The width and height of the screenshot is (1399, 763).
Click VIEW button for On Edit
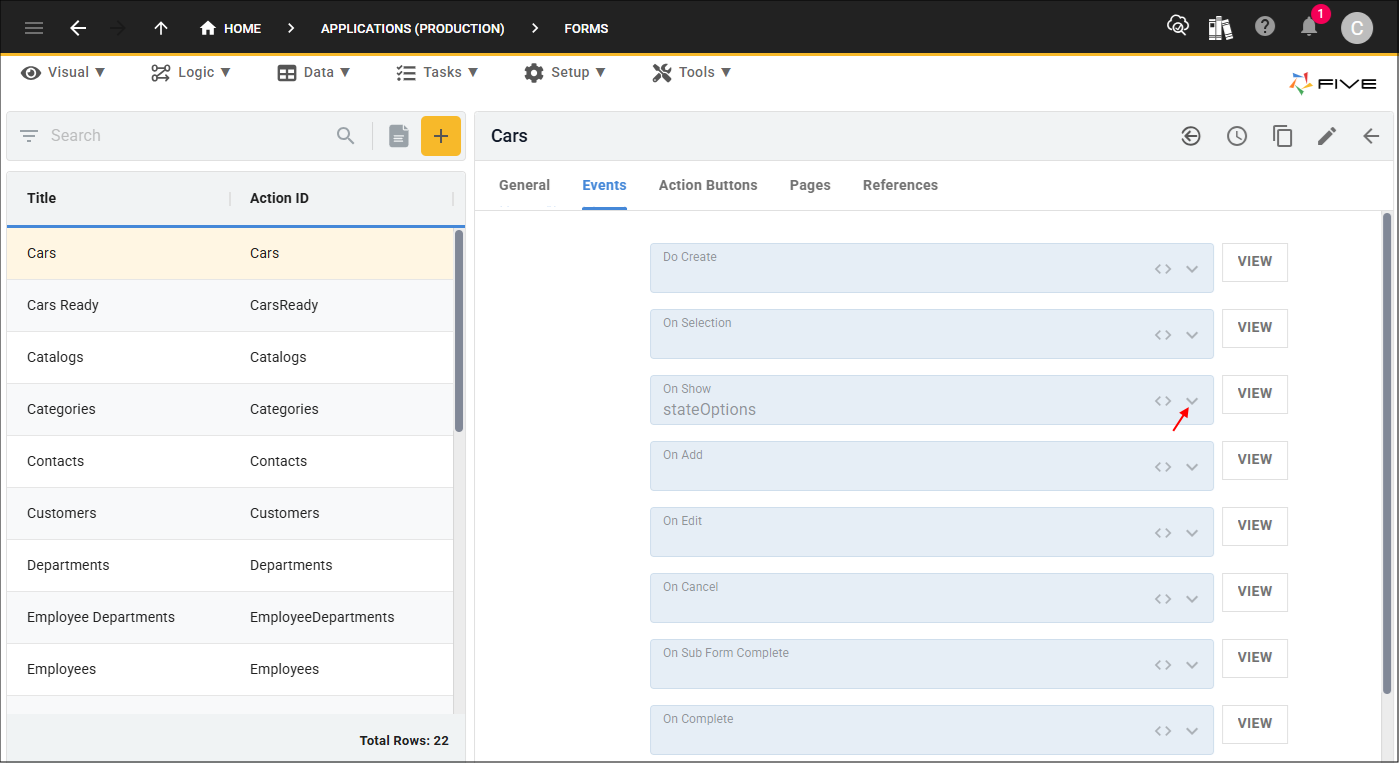click(1255, 526)
